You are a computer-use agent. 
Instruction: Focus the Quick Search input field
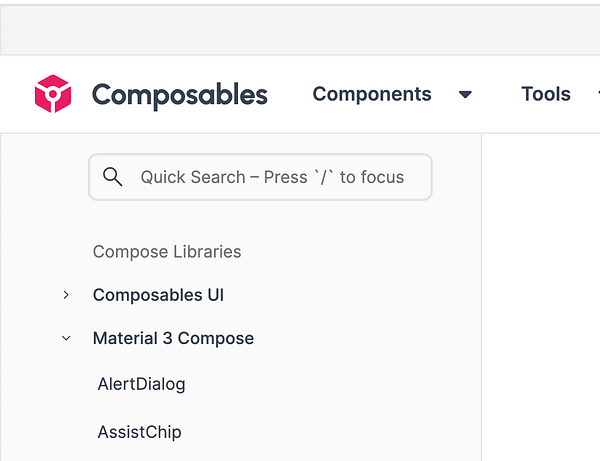272,177
